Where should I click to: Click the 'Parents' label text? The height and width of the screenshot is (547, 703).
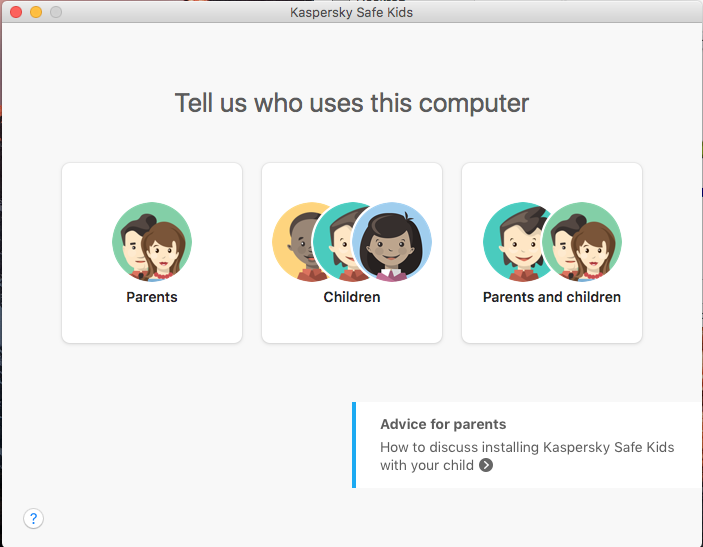pyautogui.click(x=152, y=297)
